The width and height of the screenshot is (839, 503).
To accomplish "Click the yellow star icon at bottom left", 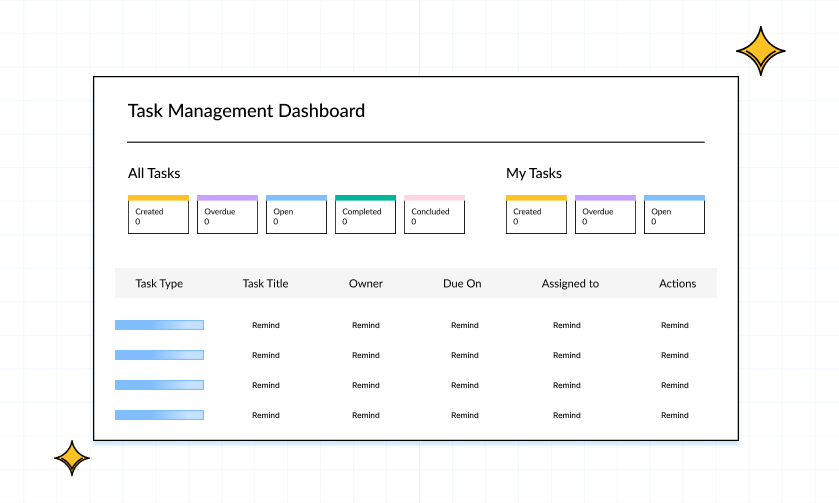I will [x=72, y=458].
